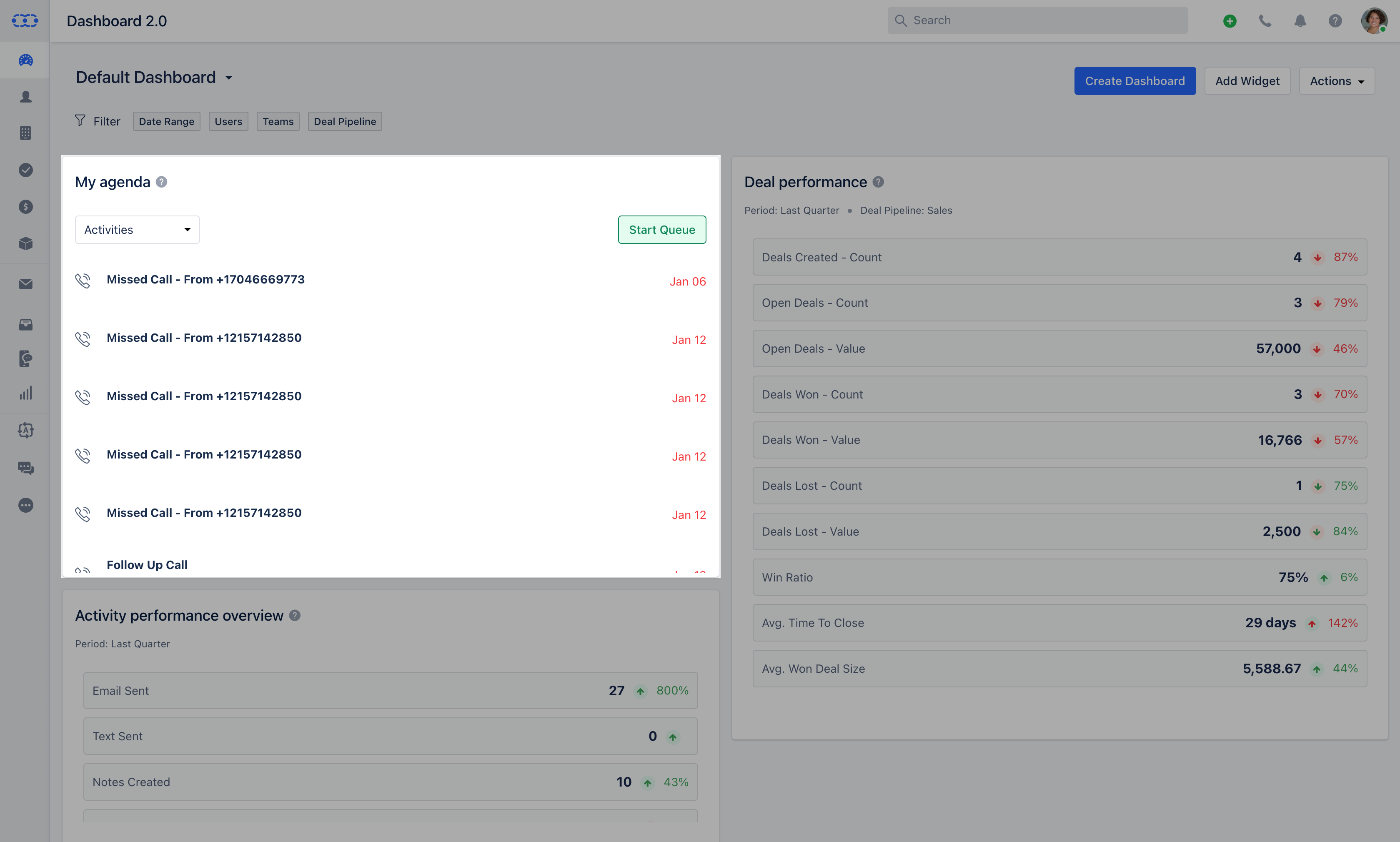Open Tasks checkmark icon in sidebar

[x=25, y=170]
